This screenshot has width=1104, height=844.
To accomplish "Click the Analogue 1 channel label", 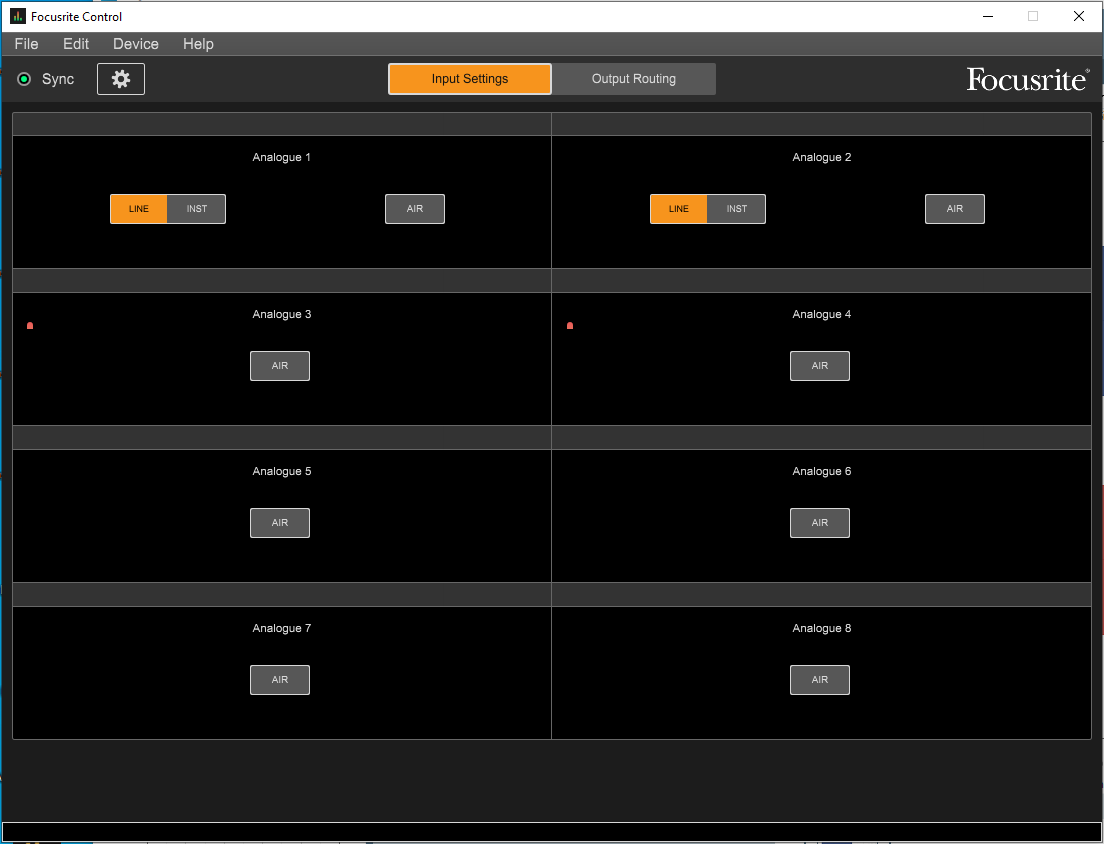I will pyautogui.click(x=282, y=157).
